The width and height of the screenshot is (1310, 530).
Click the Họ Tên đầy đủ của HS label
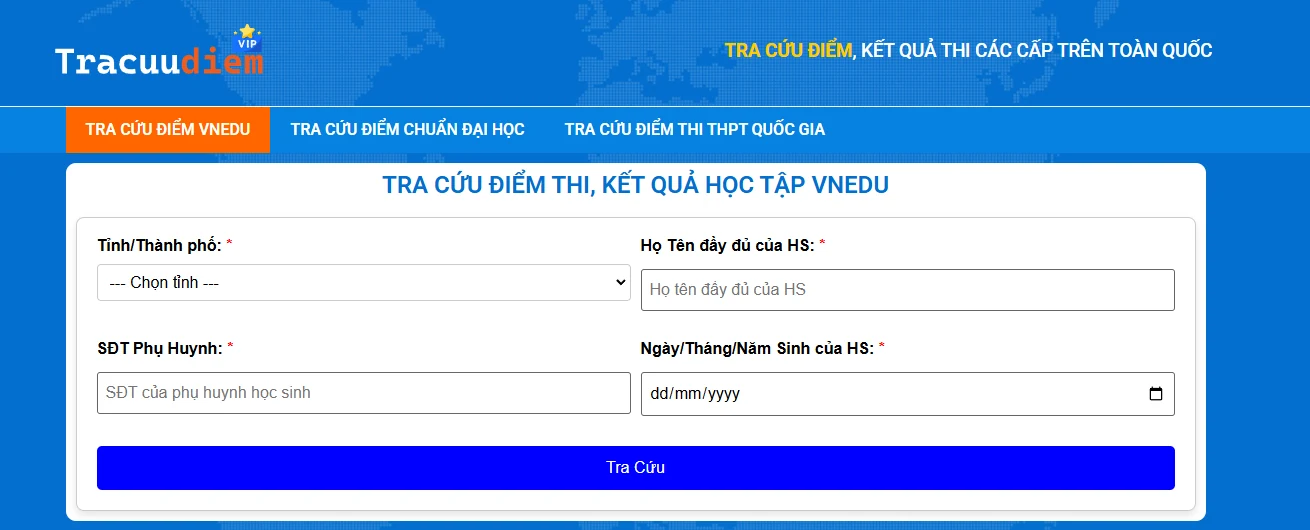[728, 245]
